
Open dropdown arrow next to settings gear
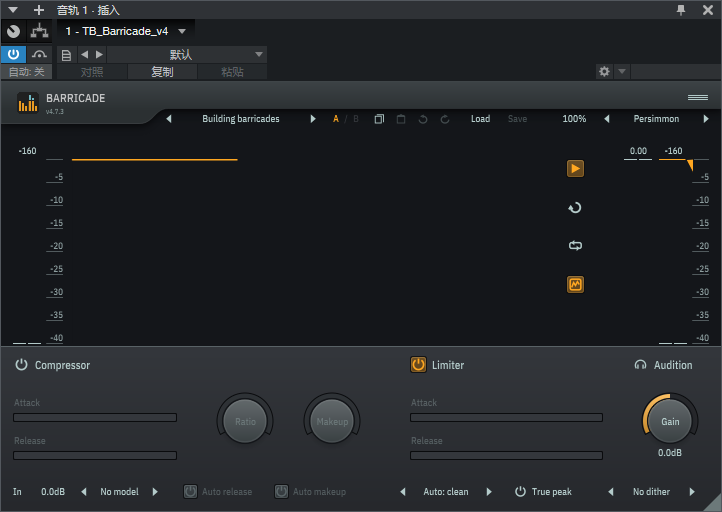pyautogui.click(x=622, y=71)
